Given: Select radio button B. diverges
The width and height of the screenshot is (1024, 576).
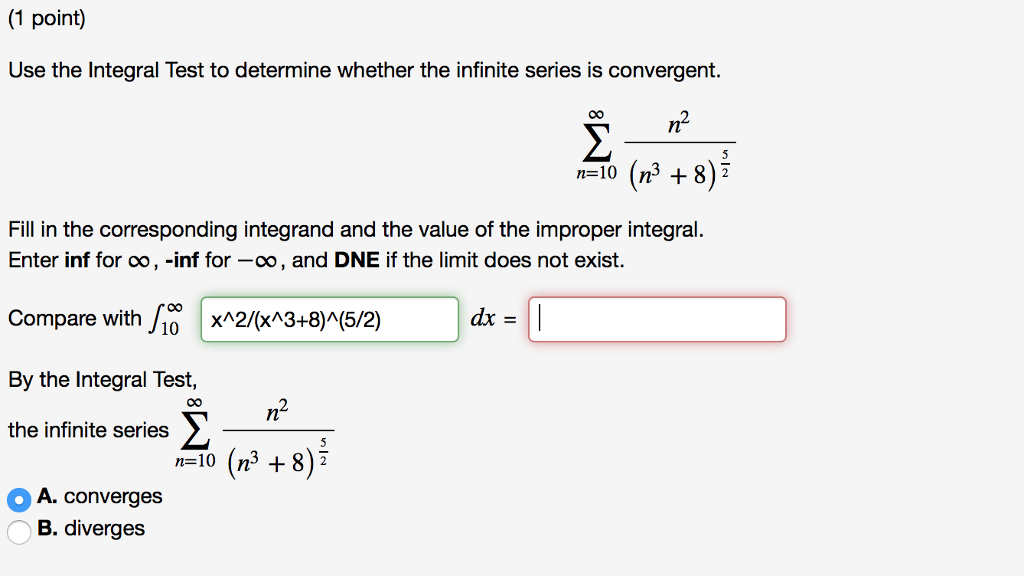Looking at the screenshot, I should coord(18,529).
